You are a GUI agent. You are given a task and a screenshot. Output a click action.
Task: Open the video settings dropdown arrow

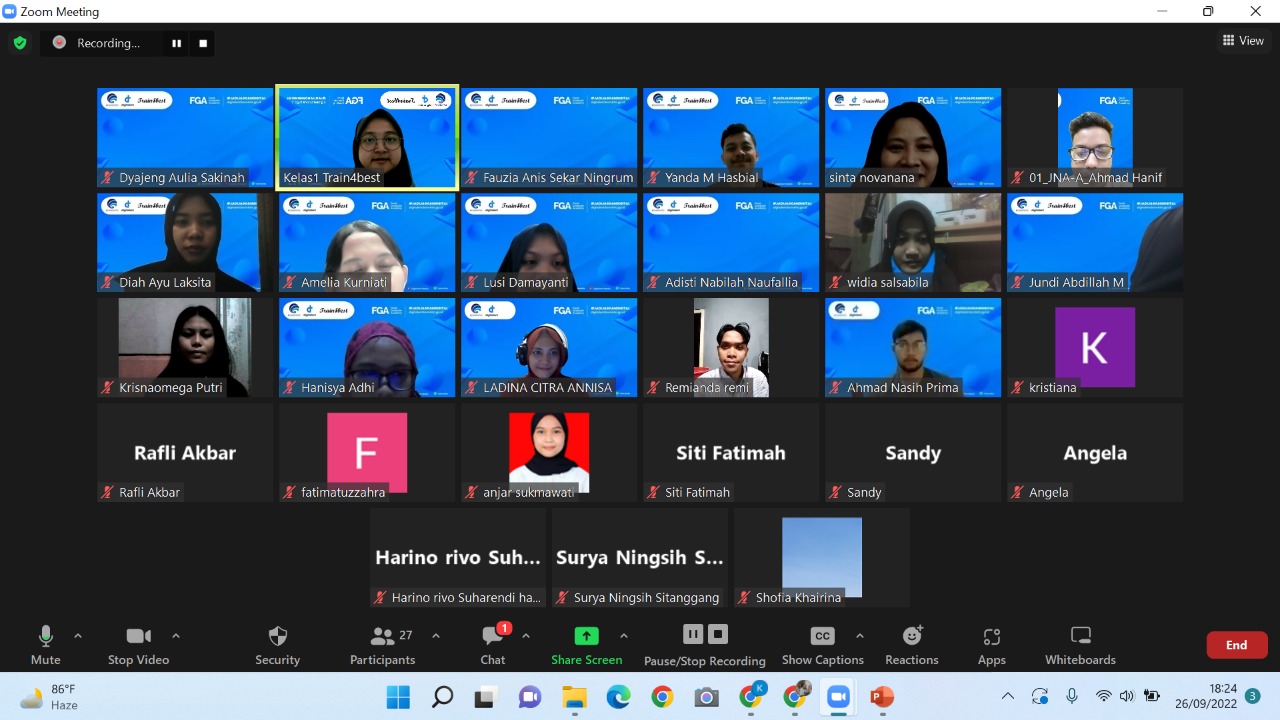coord(176,634)
